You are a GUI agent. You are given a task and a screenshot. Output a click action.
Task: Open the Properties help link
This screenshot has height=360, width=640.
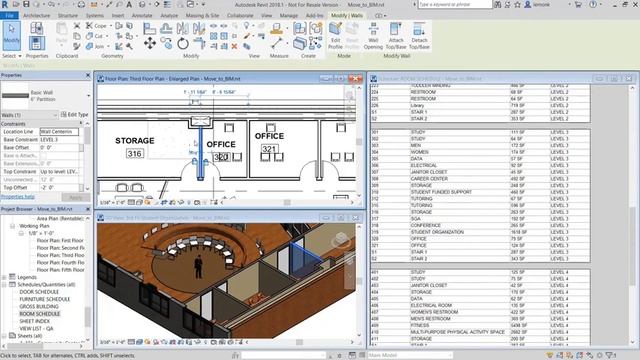[18, 197]
